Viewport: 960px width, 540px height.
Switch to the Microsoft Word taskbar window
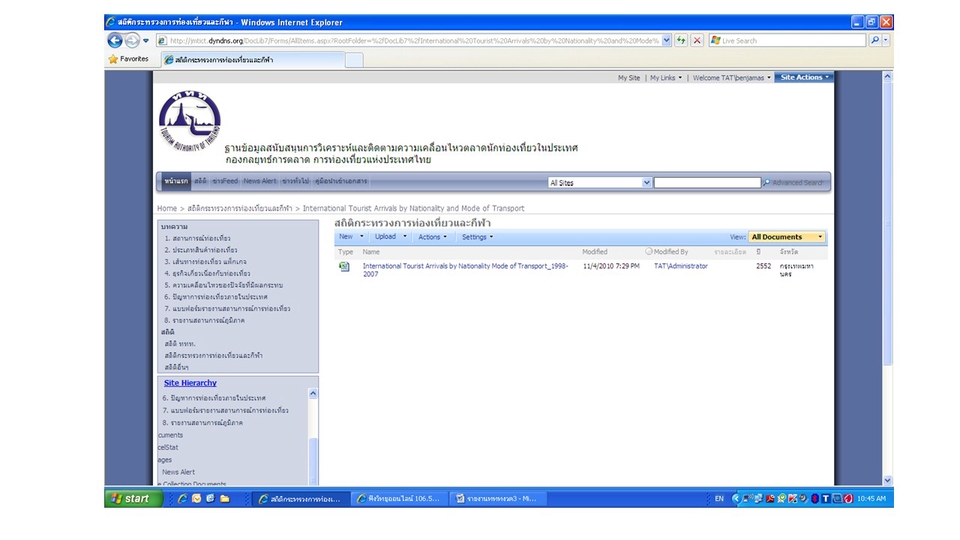(497, 498)
